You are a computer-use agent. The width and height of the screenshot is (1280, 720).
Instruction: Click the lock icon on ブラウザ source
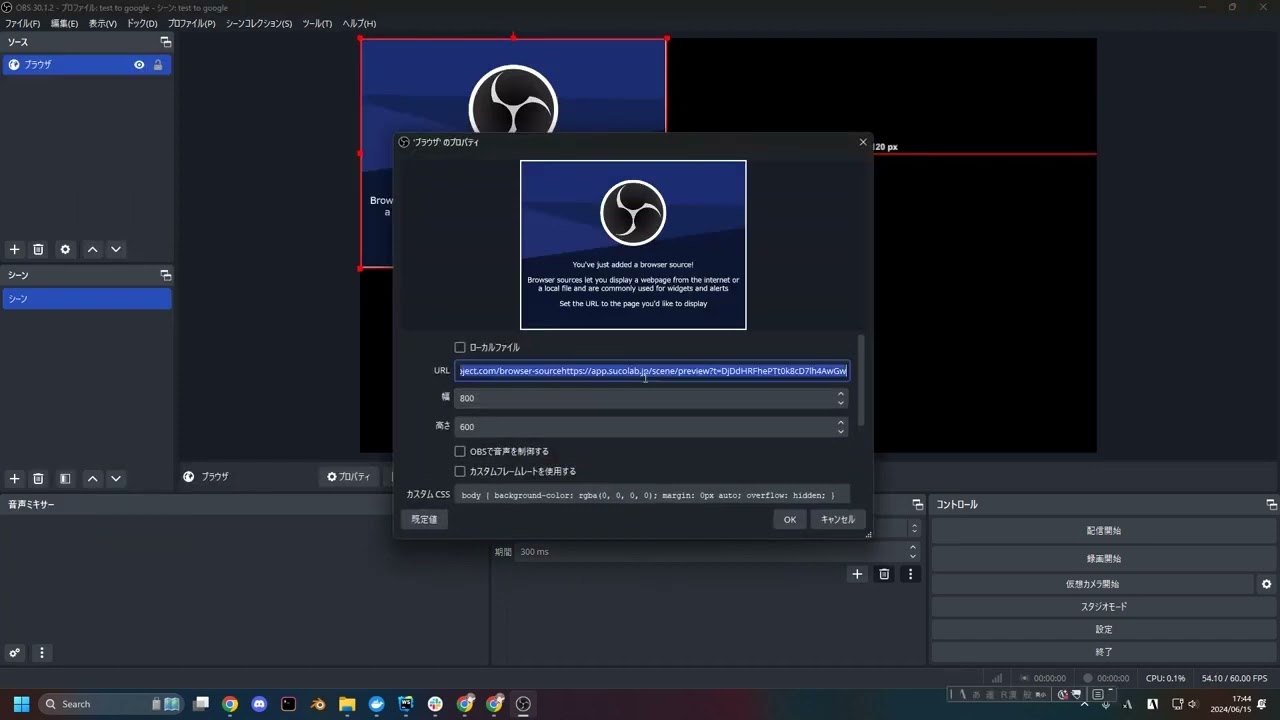click(157, 65)
